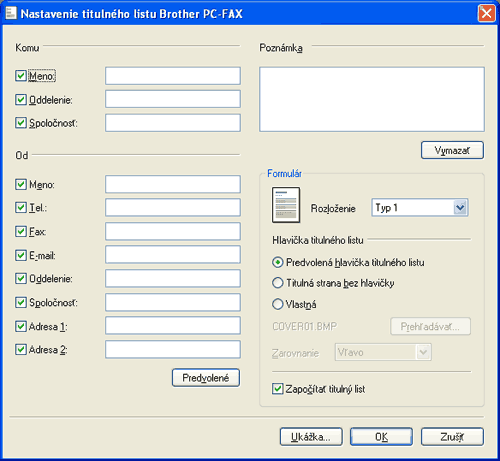
Task: Open the Rozloženie Typ 1 dropdown
Action: pyautogui.click(x=420, y=208)
